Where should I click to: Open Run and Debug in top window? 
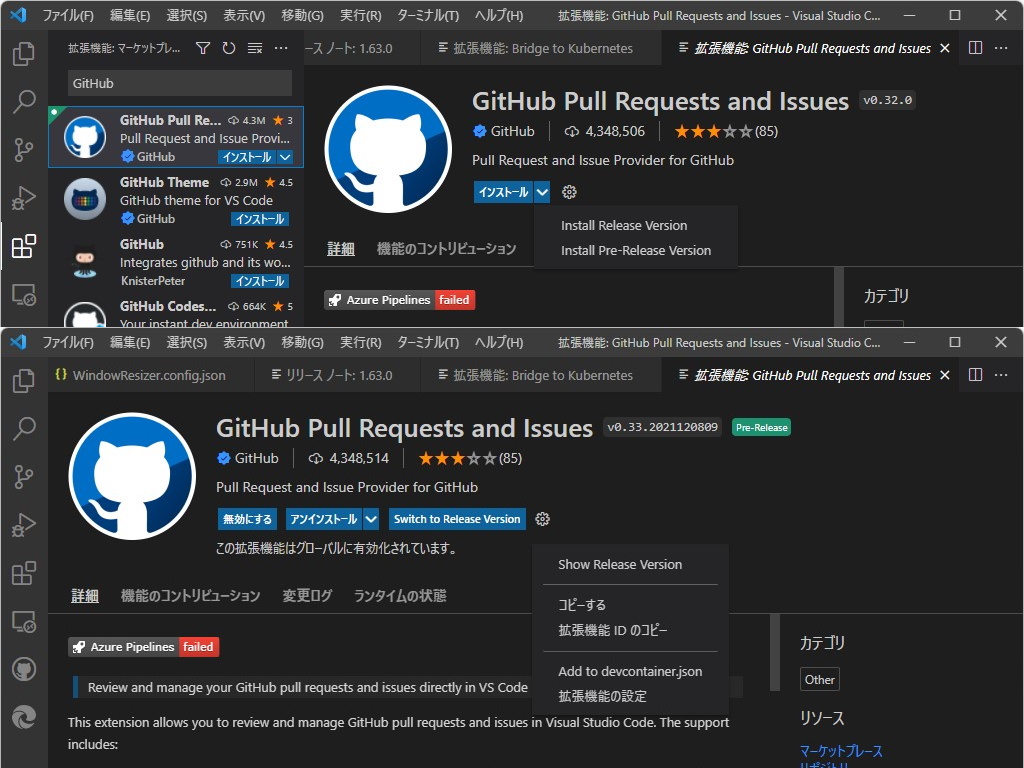click(24, 198)
